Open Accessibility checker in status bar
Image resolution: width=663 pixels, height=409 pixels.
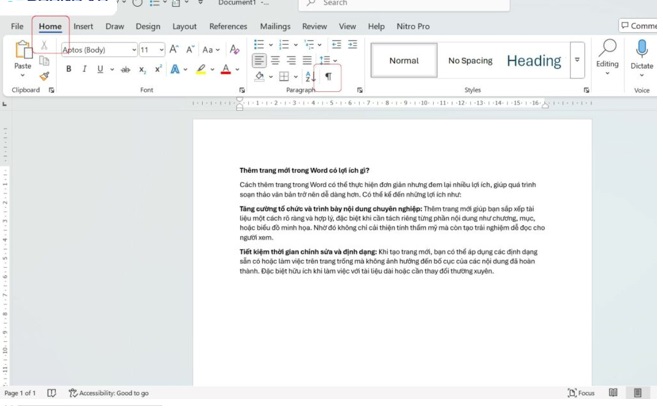(109, 393)
